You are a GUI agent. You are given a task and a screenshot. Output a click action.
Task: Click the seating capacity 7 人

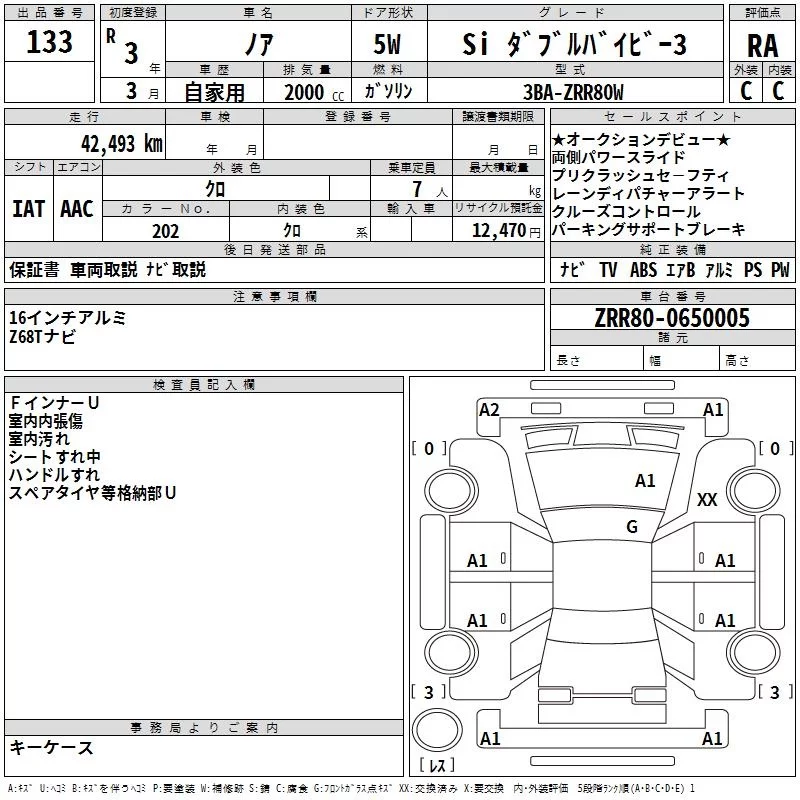(430, 189)
